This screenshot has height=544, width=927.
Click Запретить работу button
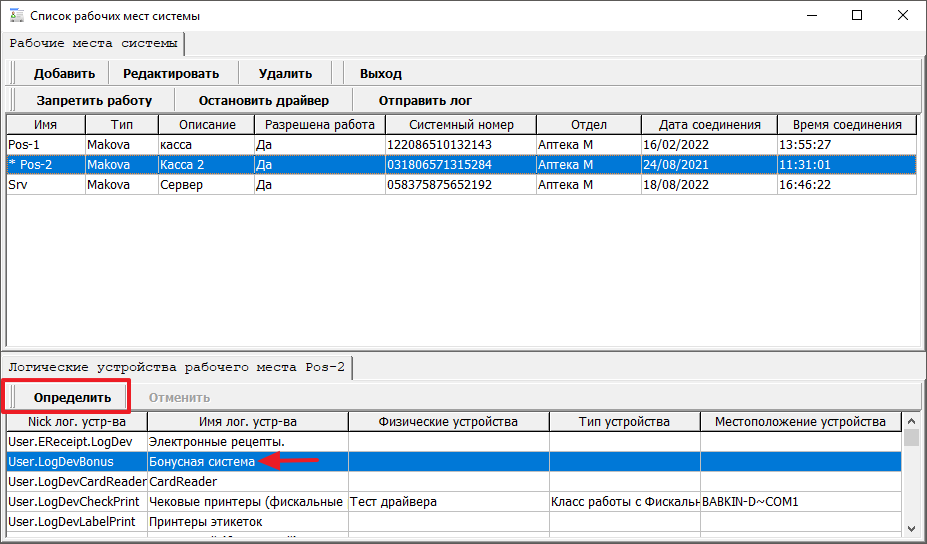pyautogui.click(x=94, y=100)
